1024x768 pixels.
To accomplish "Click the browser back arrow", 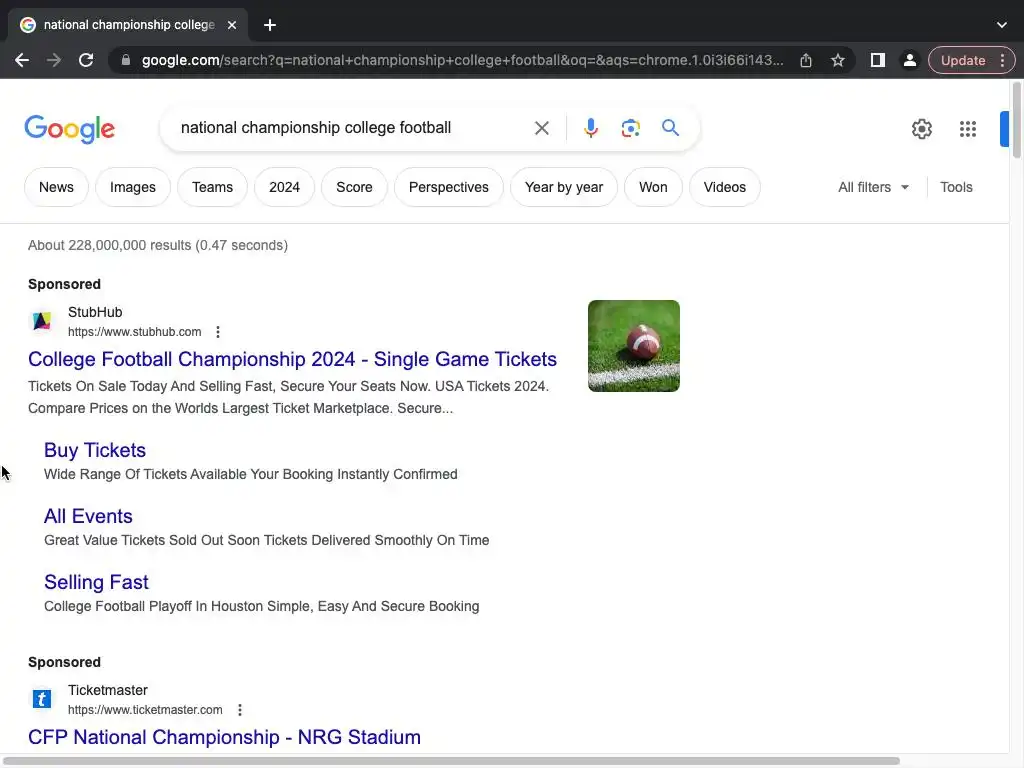I will pos(22,60).
